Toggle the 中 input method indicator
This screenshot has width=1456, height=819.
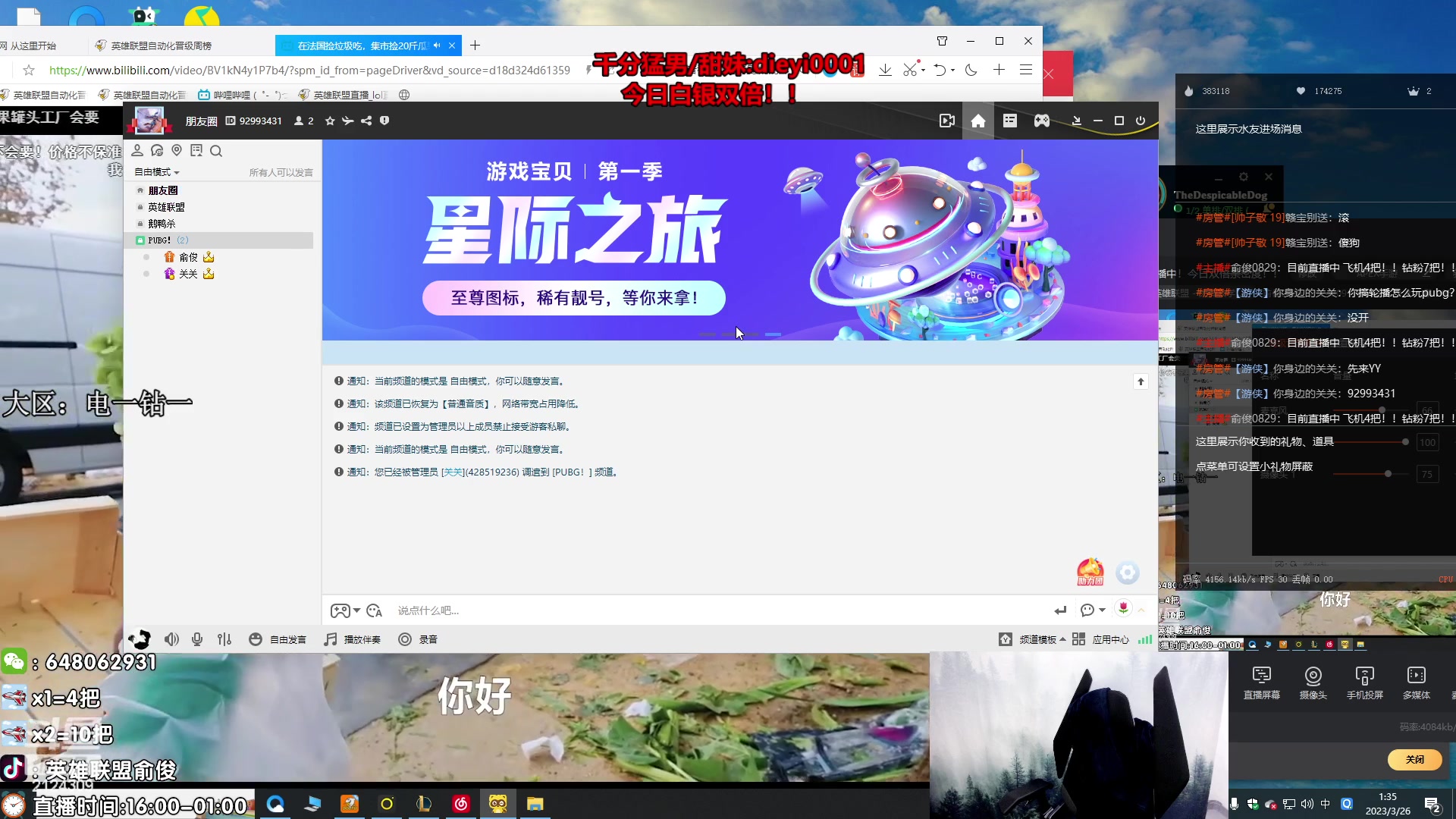1326,804
